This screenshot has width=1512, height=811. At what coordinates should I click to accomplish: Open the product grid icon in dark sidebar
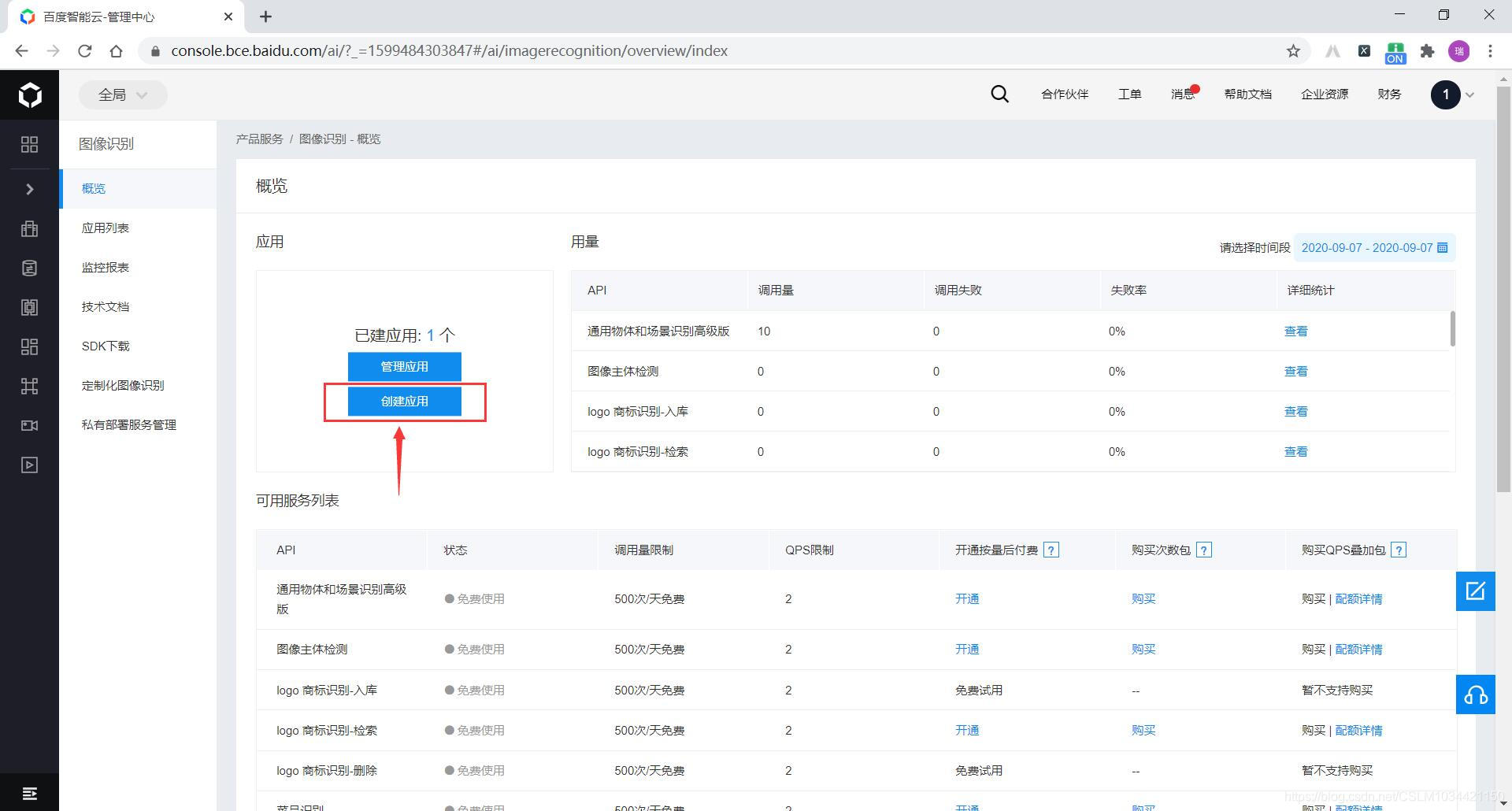pyautogui.click(x=29, y=144)
